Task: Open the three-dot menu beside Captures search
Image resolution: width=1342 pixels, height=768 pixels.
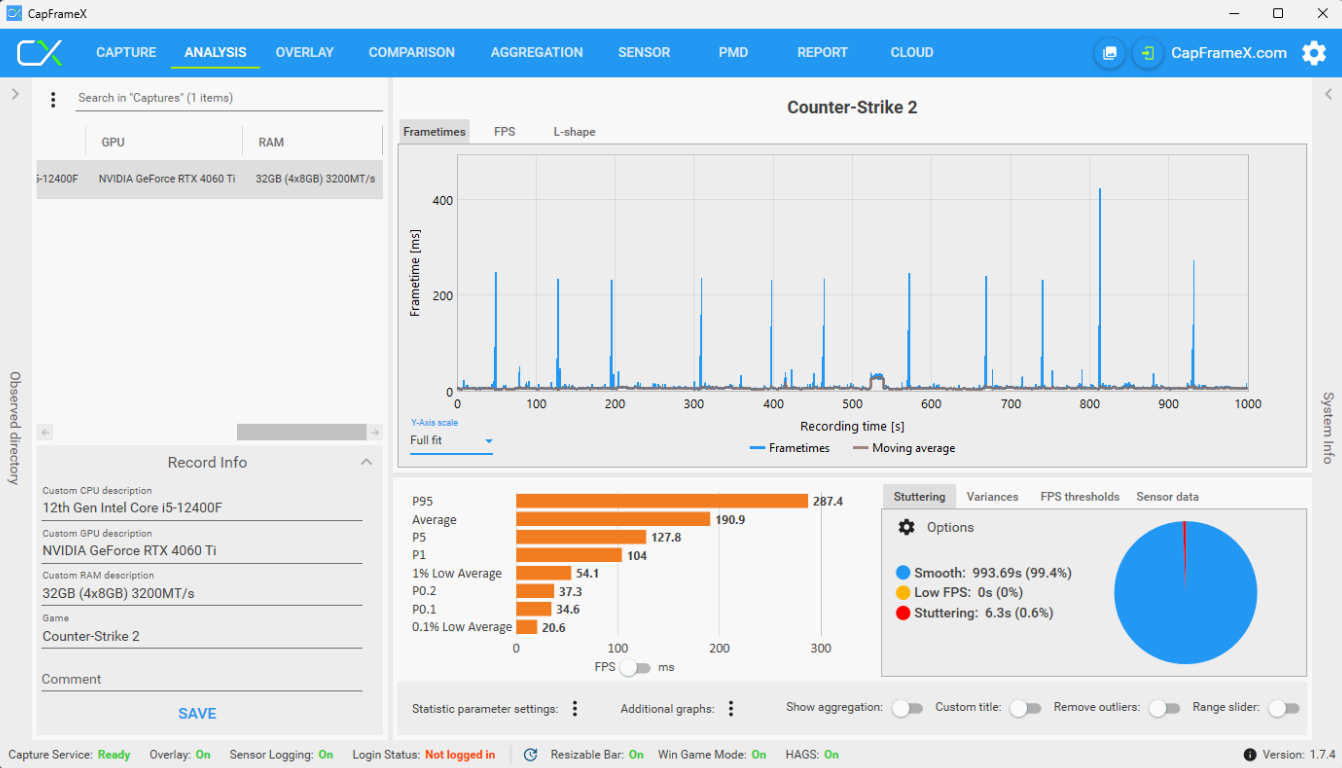Action: [x=53, y=99]
